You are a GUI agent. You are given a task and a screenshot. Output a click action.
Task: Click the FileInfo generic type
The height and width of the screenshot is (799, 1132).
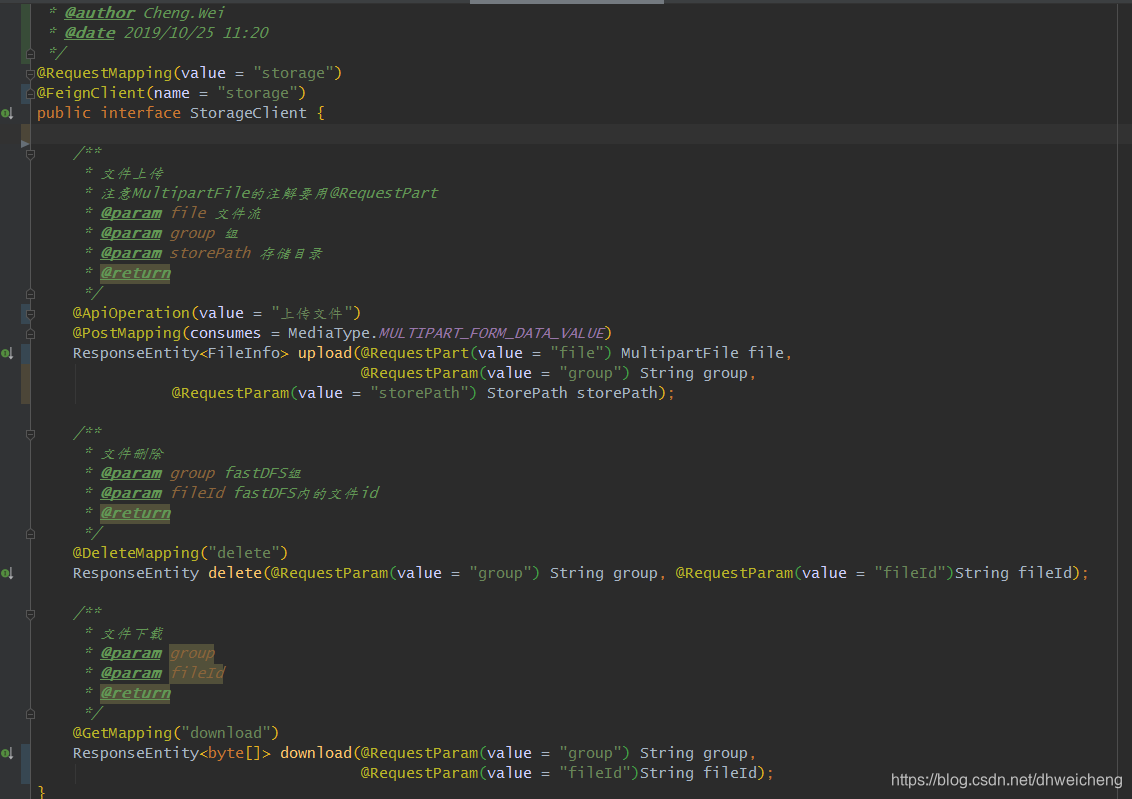point(243,353)
